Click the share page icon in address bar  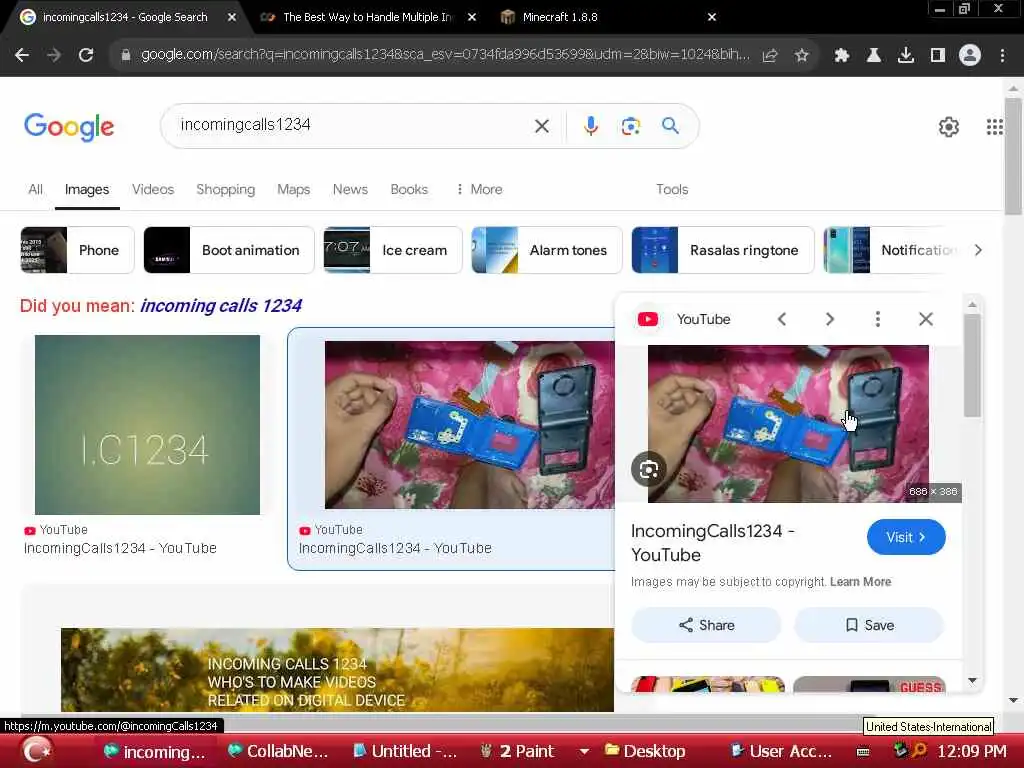(770, 56)
